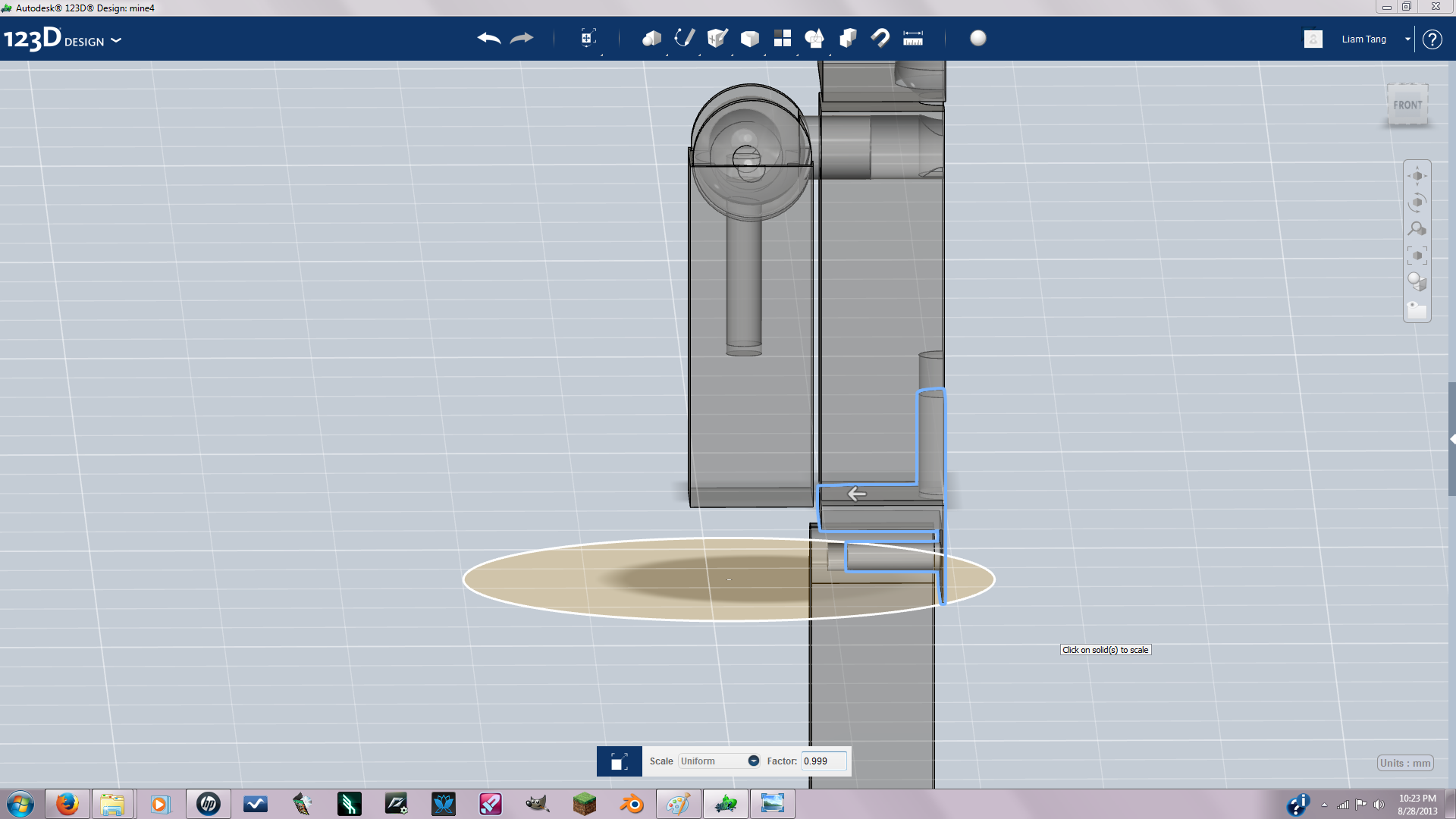Open the Pattern tool menu

783,38
